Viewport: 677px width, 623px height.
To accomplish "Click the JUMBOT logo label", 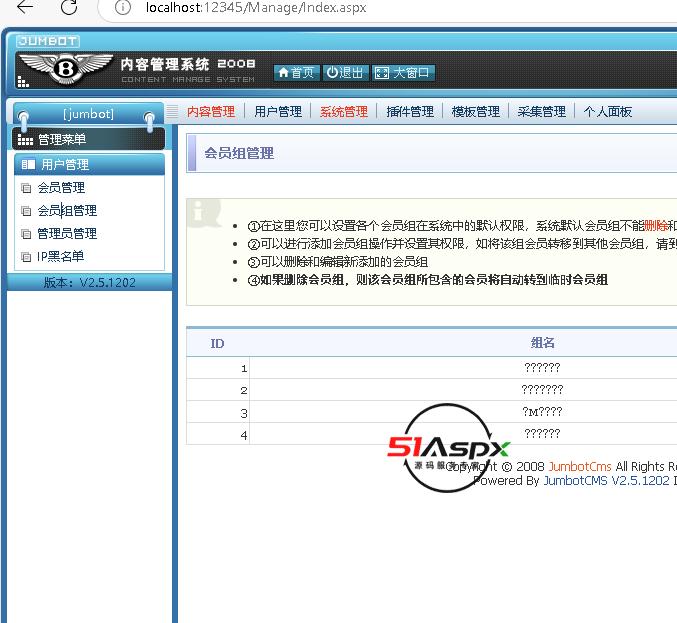I will [48, 41].
